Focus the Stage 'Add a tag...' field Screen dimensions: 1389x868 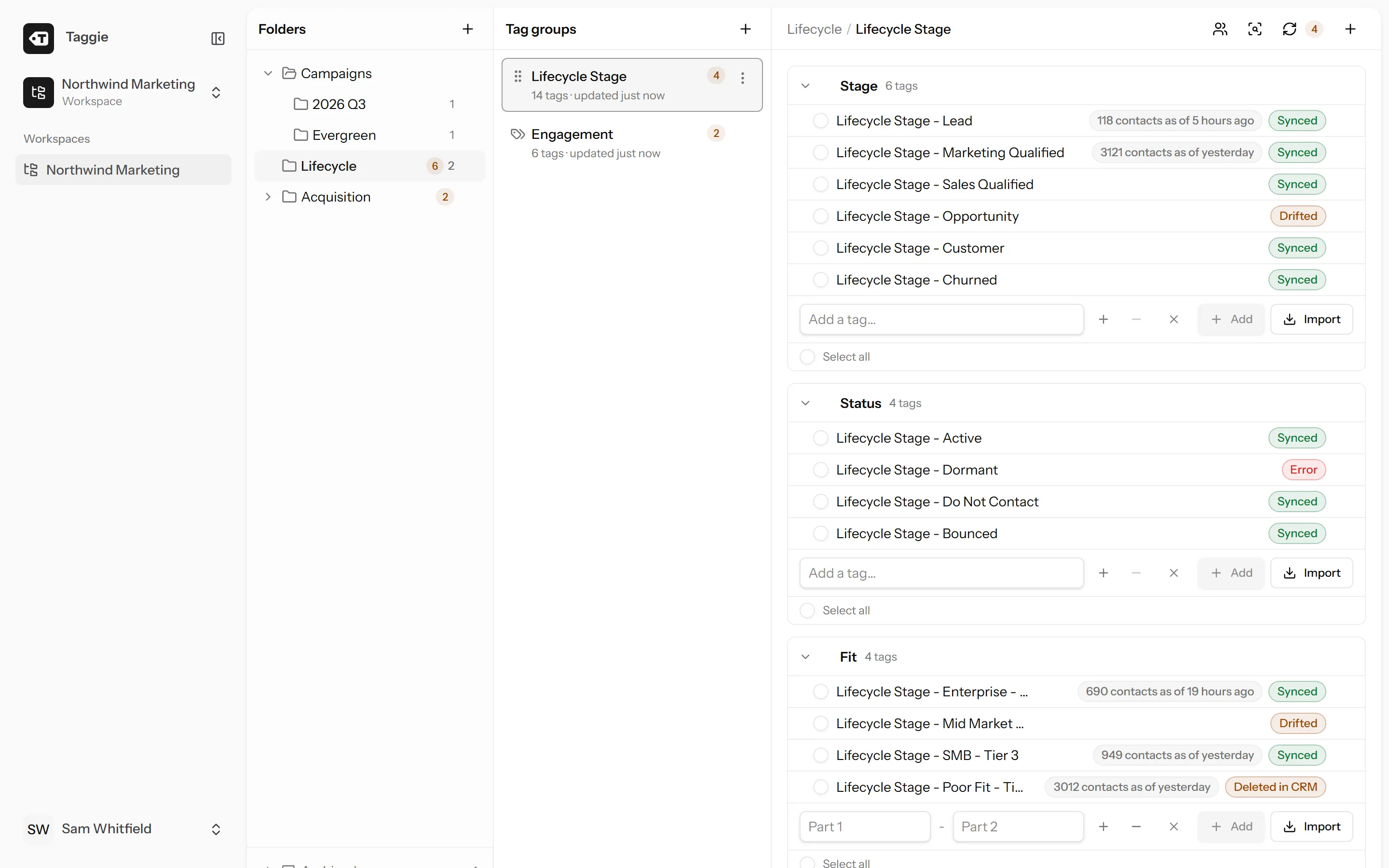tap(941, 319)
